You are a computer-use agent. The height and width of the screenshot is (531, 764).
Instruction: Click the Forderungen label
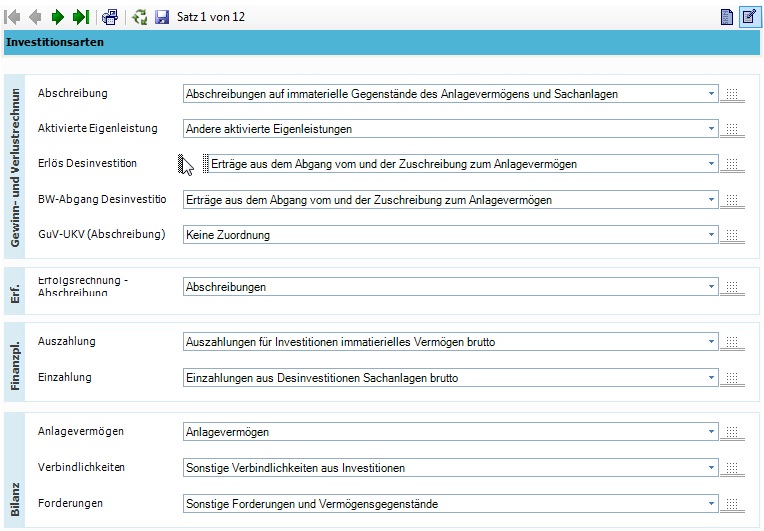pos(70,503)
